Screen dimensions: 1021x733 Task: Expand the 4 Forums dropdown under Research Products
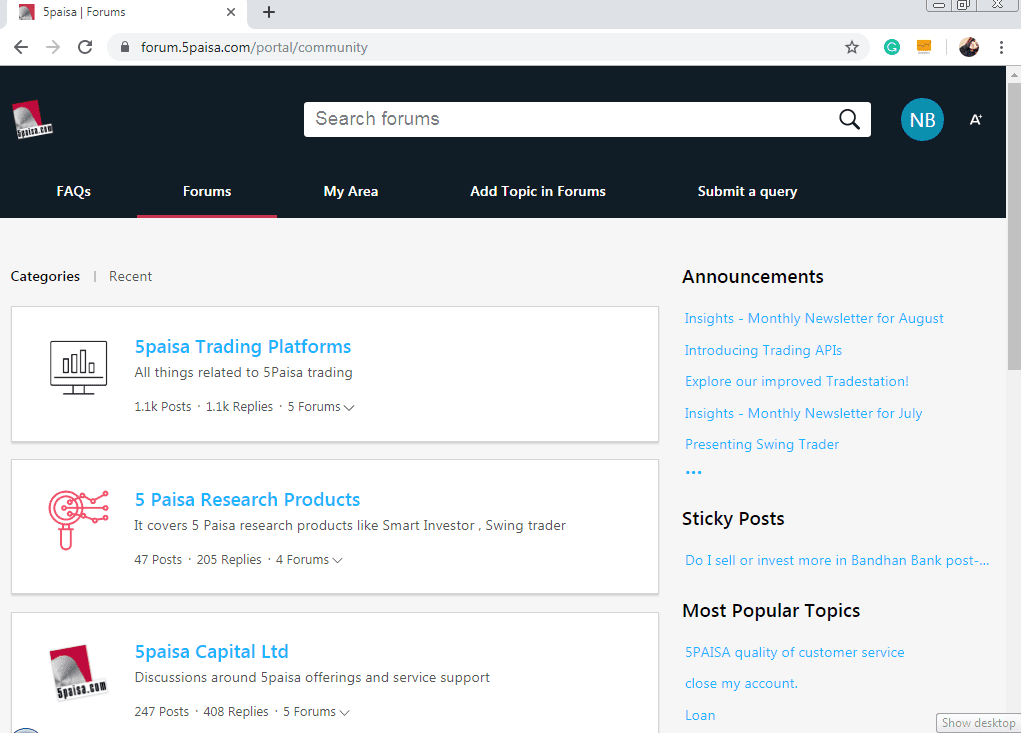[x=309, y=560]
